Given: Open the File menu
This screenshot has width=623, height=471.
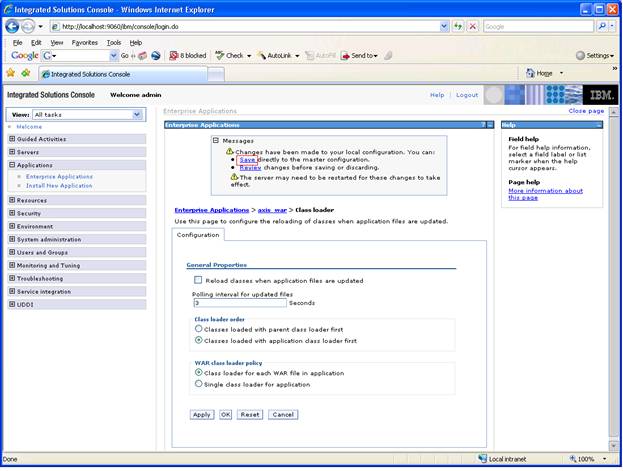Looking at the screenshot, I should point(17,43).
